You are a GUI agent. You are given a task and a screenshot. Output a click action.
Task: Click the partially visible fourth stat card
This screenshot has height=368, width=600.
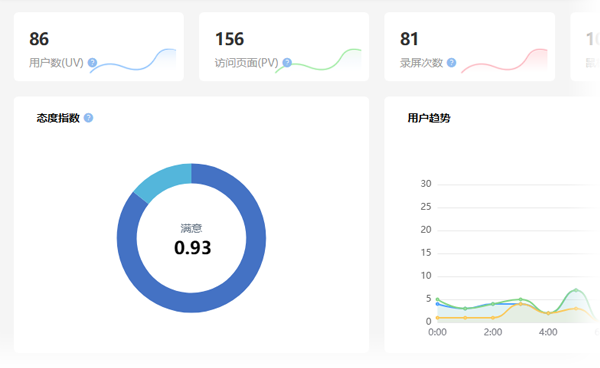click(x=585, y=47)
